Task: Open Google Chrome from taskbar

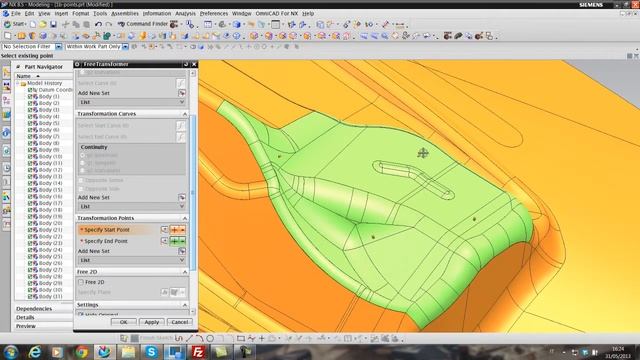Action: coord(82,352)
